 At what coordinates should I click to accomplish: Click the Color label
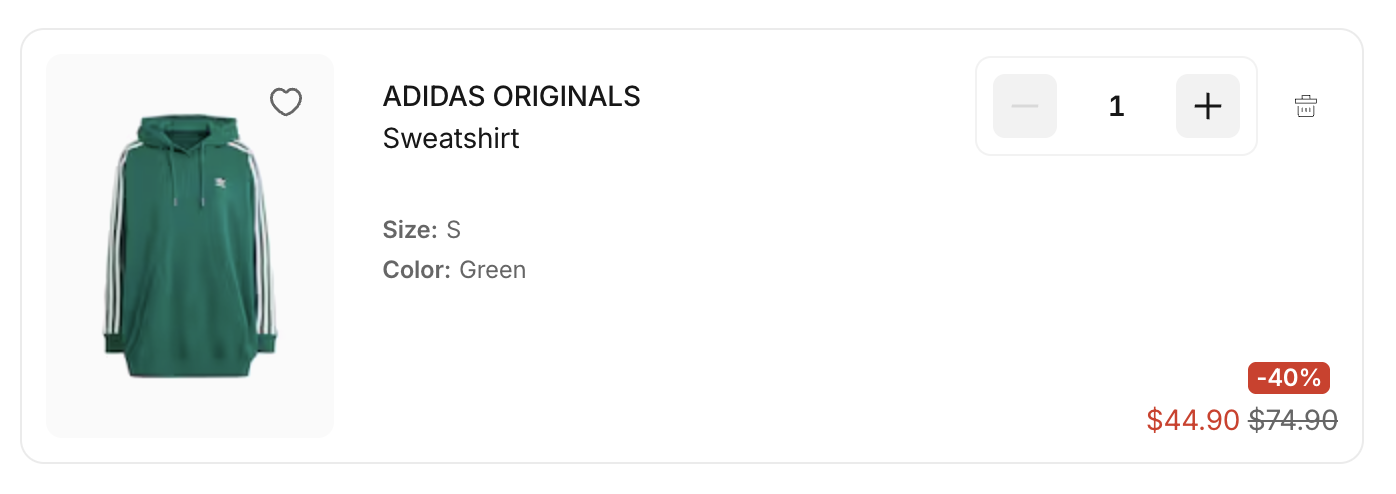(417, 270)
